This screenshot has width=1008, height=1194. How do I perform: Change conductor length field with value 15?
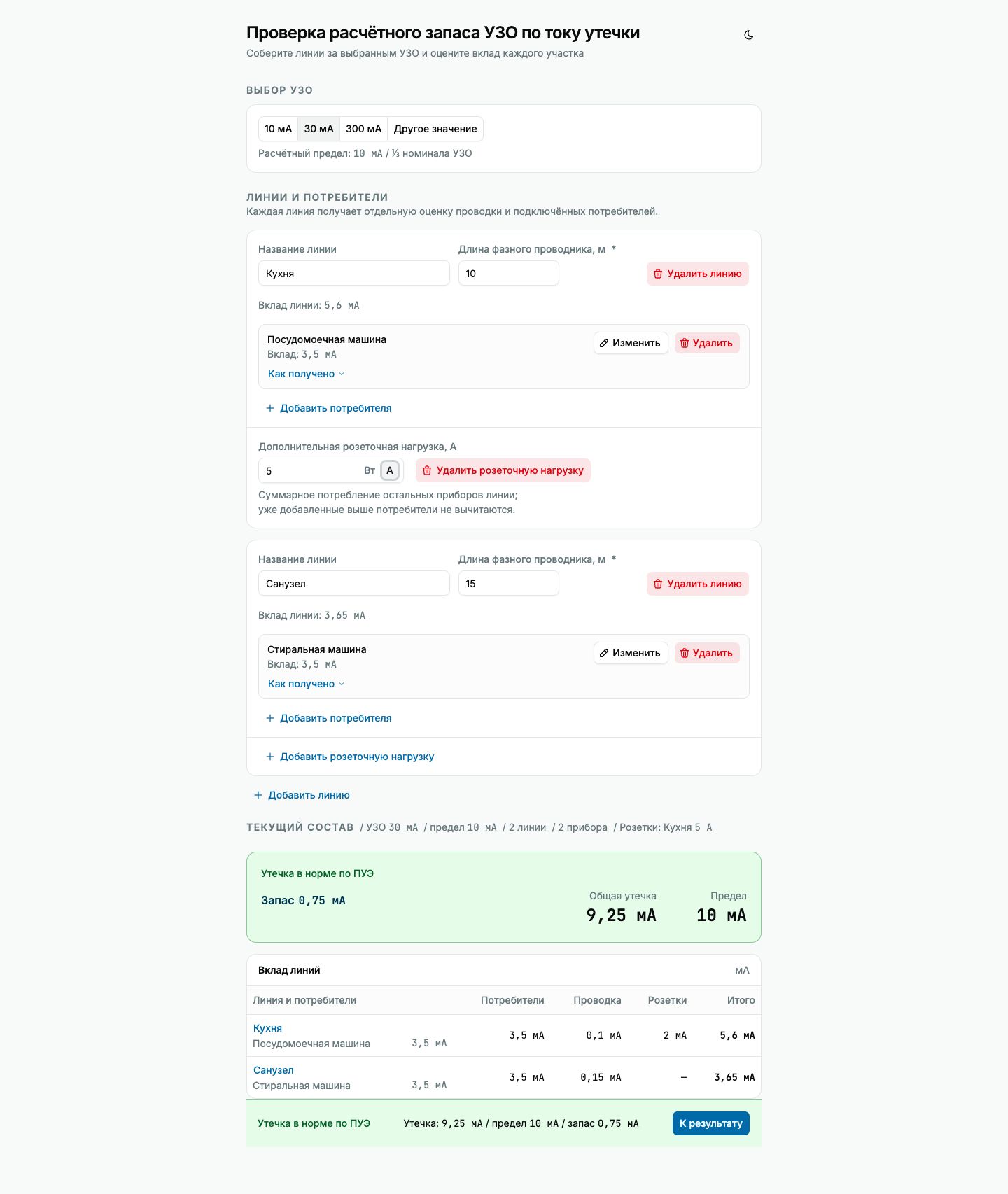[509, 583]
